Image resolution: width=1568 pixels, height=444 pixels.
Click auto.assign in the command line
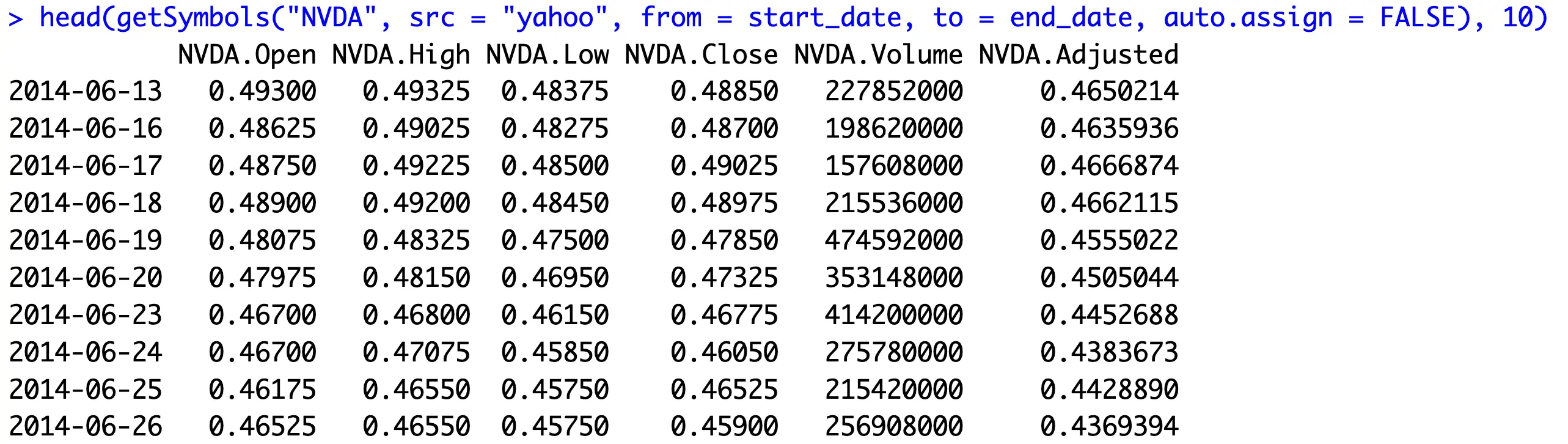click(1248, 18)
